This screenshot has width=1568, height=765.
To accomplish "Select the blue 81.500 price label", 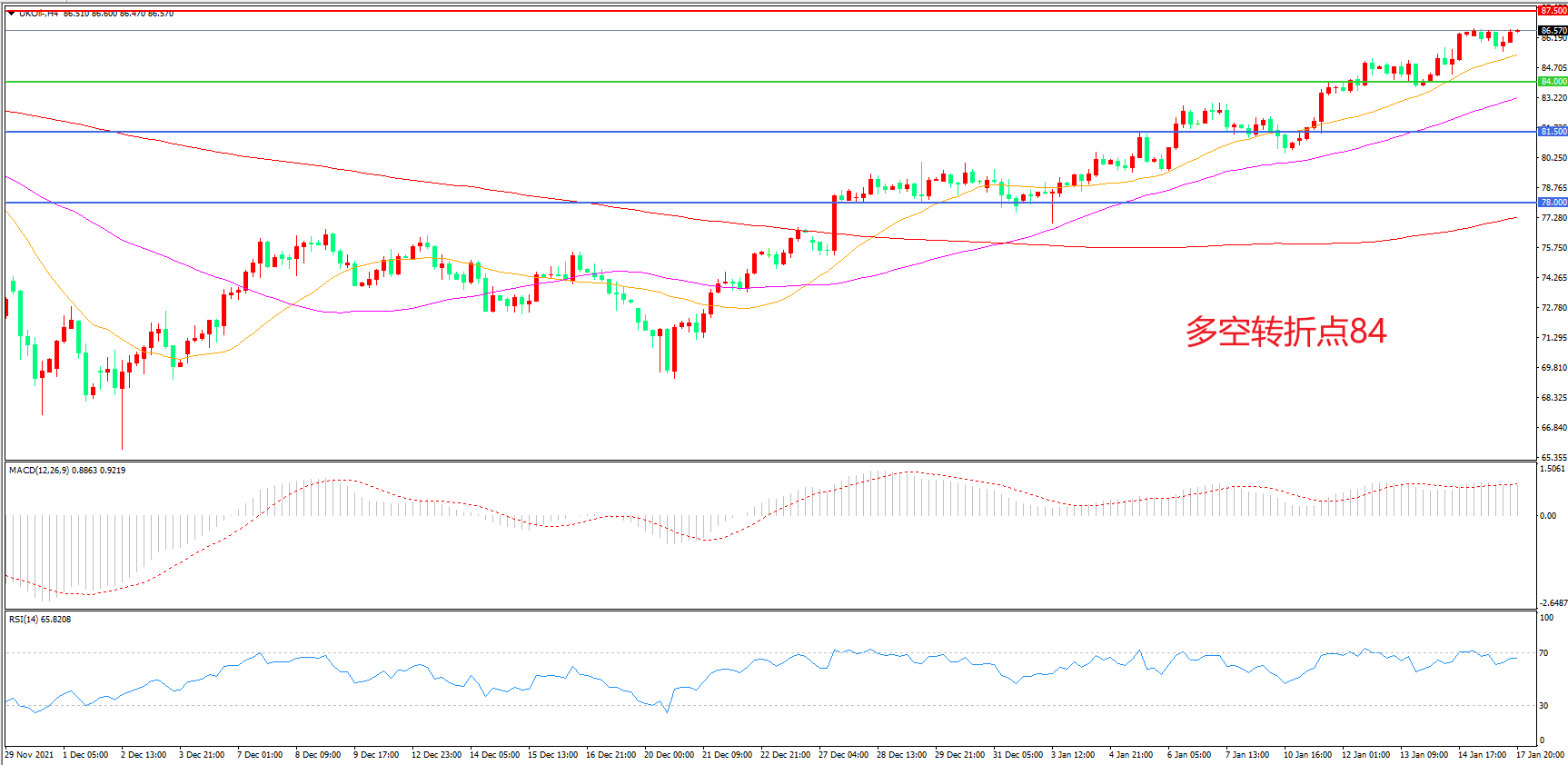I will 1553,132.
